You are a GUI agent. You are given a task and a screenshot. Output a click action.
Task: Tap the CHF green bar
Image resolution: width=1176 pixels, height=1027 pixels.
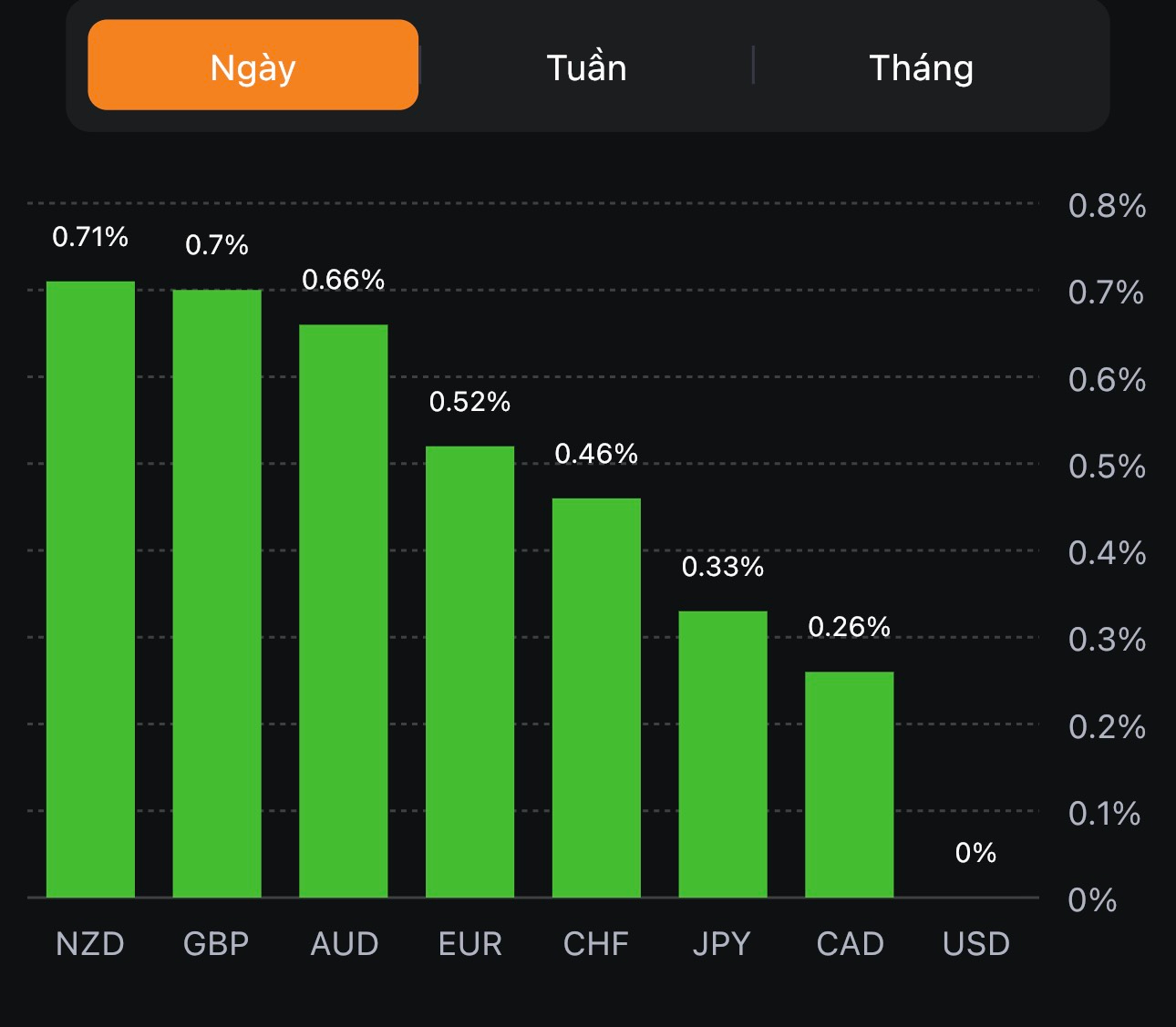tap(596, 697)
